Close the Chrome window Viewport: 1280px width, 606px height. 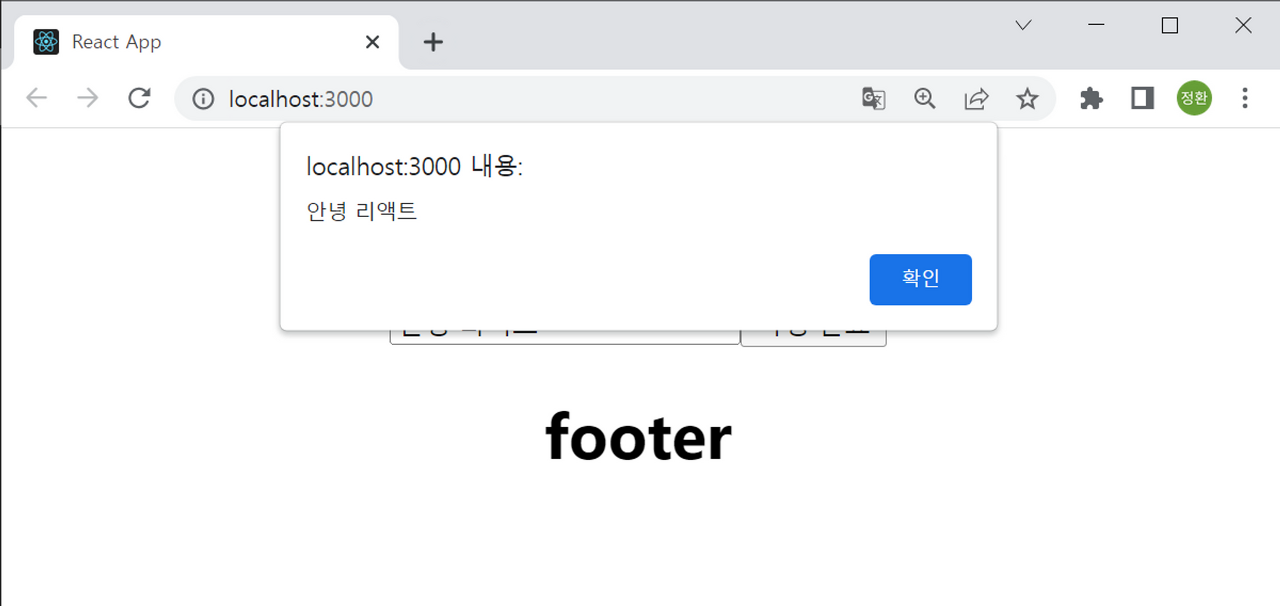1243,26
